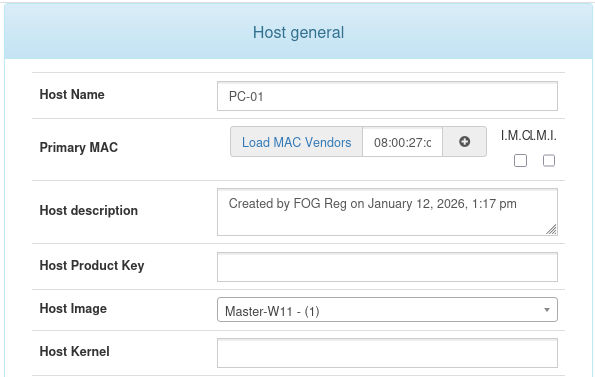
Task: Tick the I.M.C. checkbox
Action: pyautogui.click(x=520, y=160)
